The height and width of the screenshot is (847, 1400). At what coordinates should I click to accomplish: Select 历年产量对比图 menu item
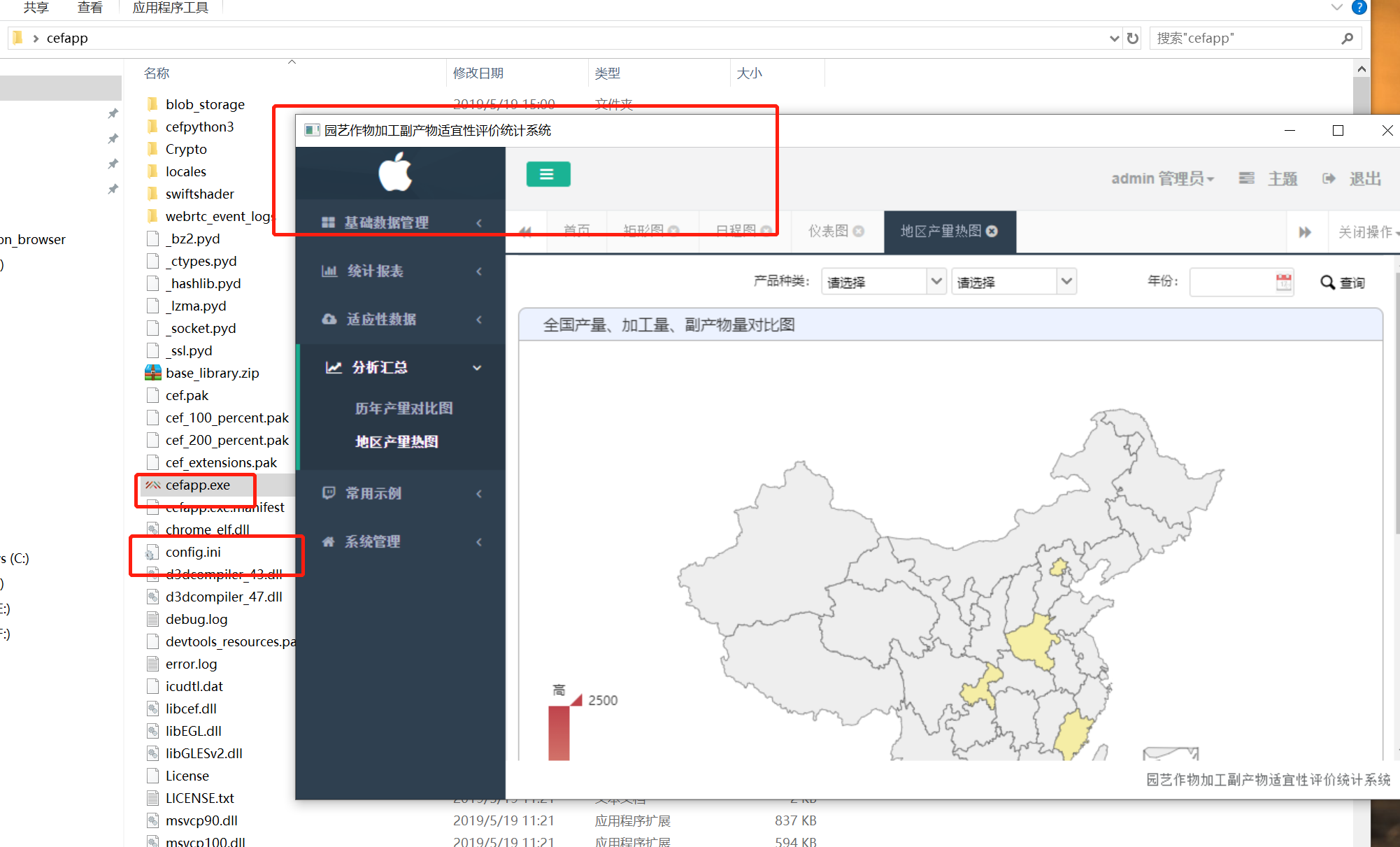397,407
